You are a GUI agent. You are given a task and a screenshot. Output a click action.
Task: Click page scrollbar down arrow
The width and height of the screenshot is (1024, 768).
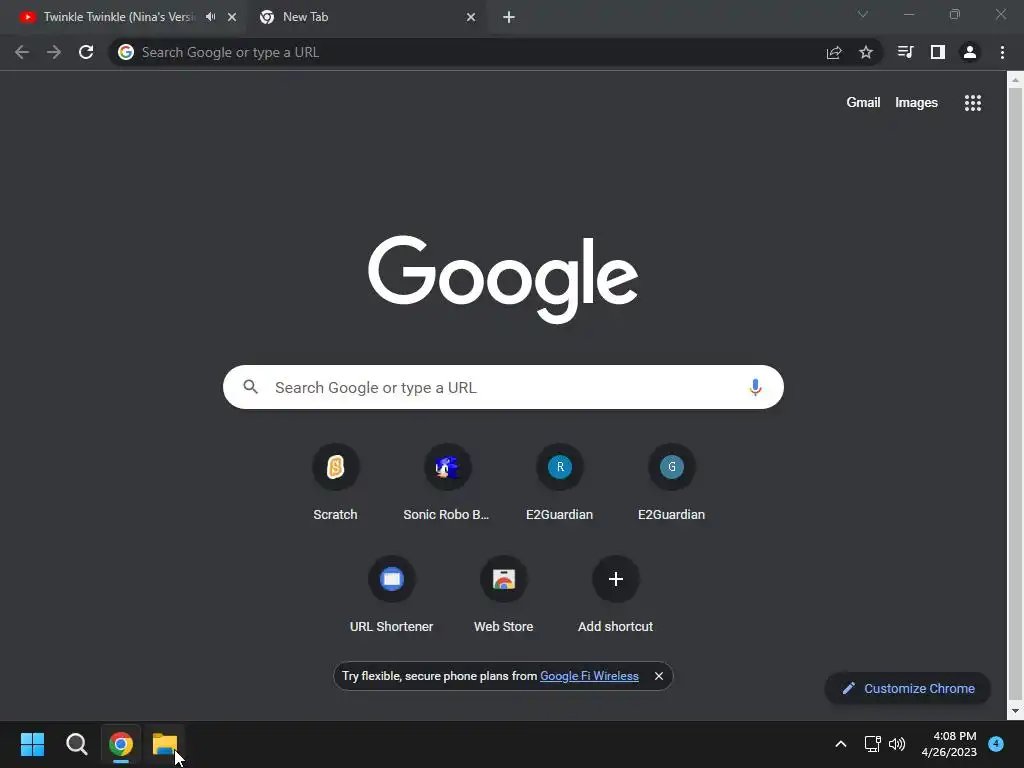pos(1015,711)
